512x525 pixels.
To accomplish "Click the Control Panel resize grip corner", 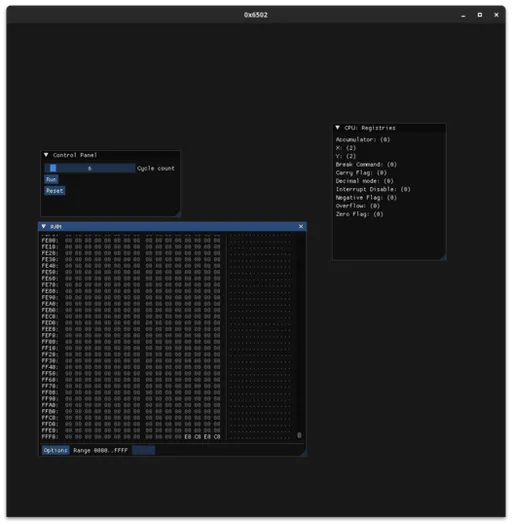I will point(178,214).
